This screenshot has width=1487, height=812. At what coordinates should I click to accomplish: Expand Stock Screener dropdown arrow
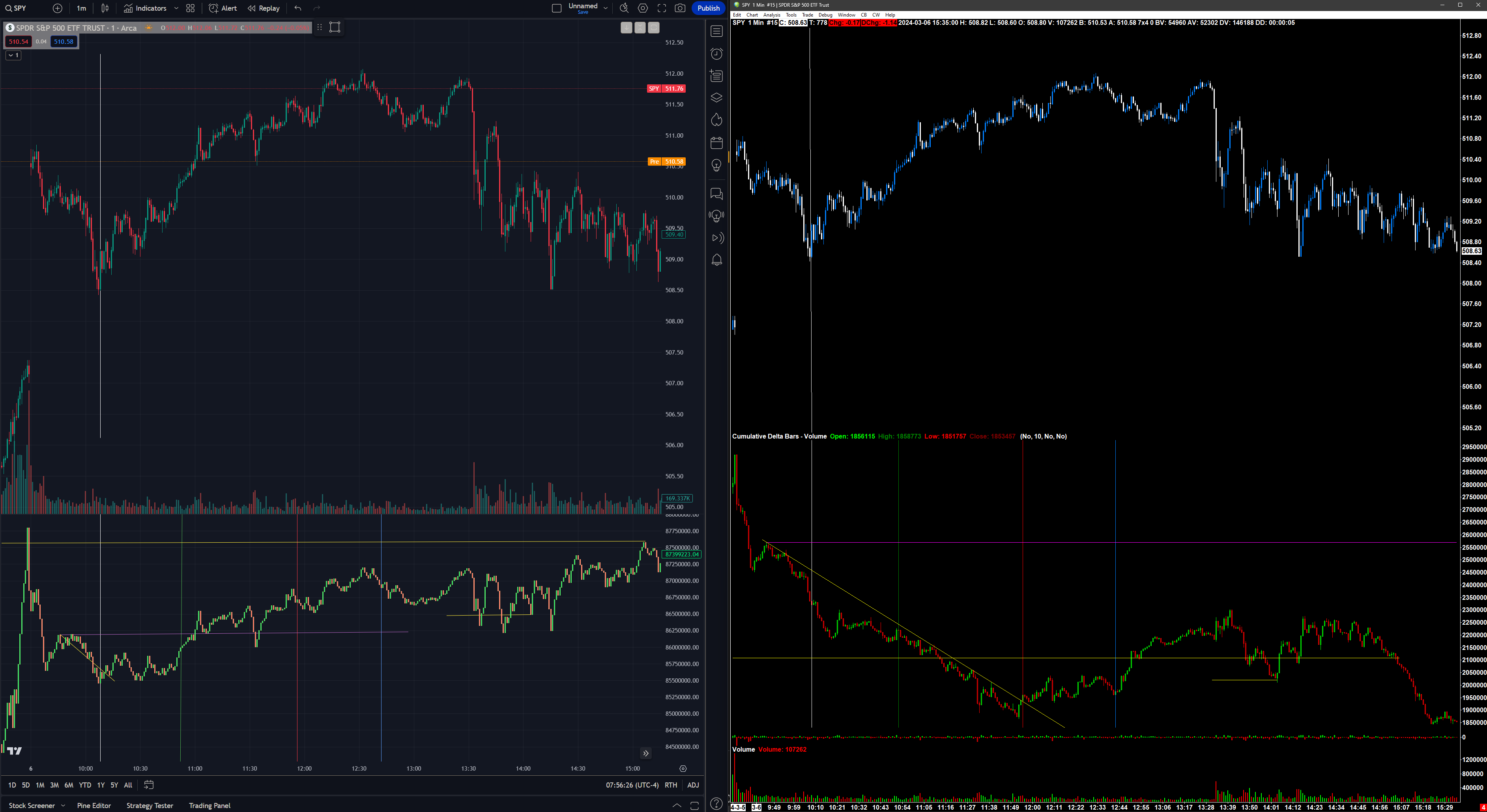point(63,806)
